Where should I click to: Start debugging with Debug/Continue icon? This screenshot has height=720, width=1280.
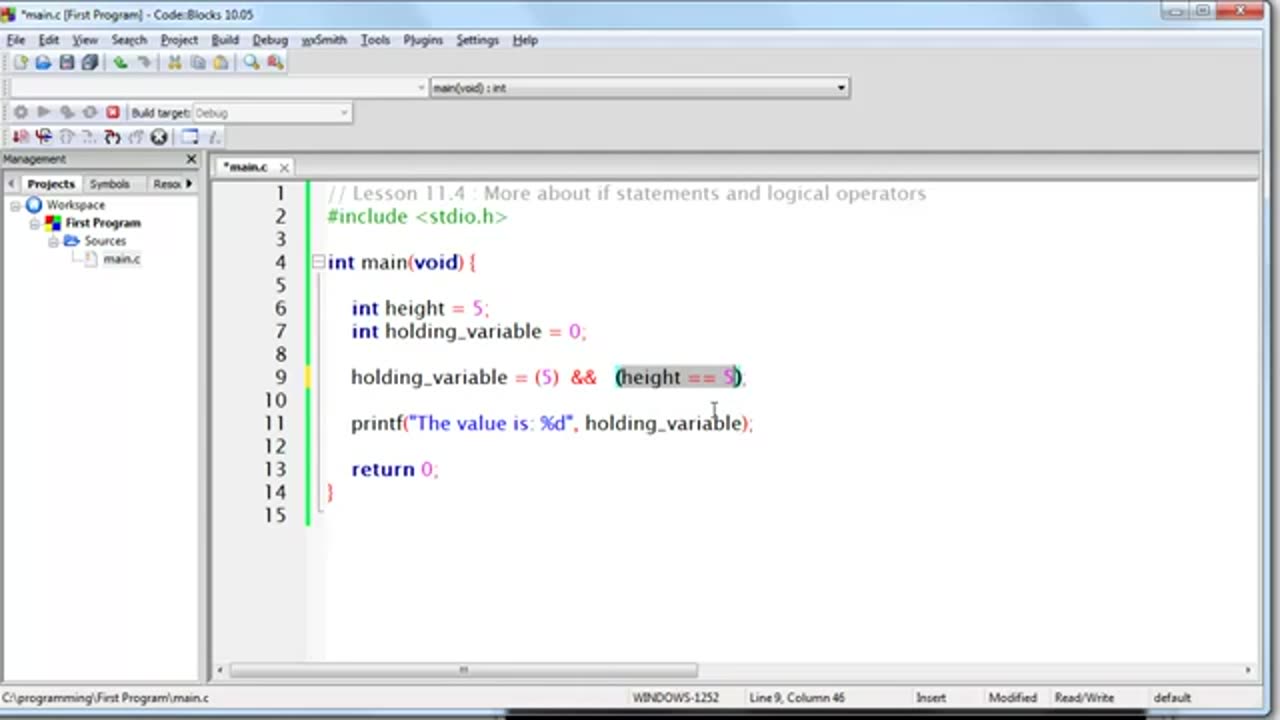point(20,137)
